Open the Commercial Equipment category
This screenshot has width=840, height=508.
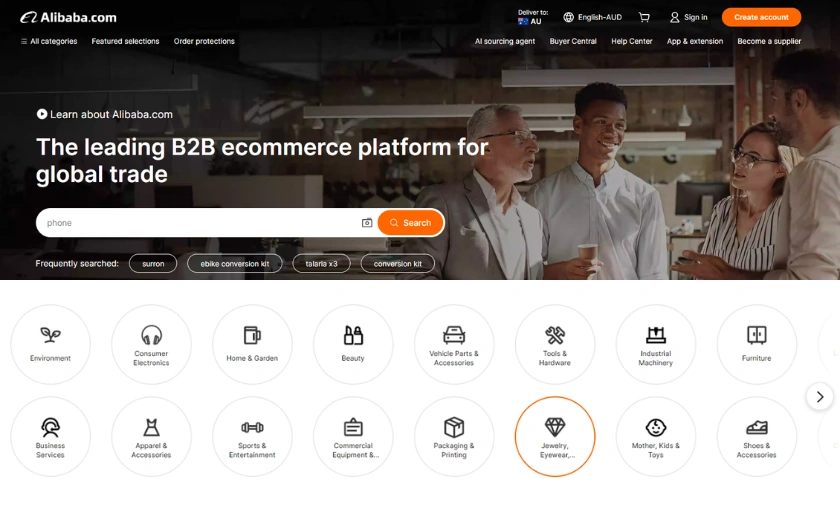[353, 436]
